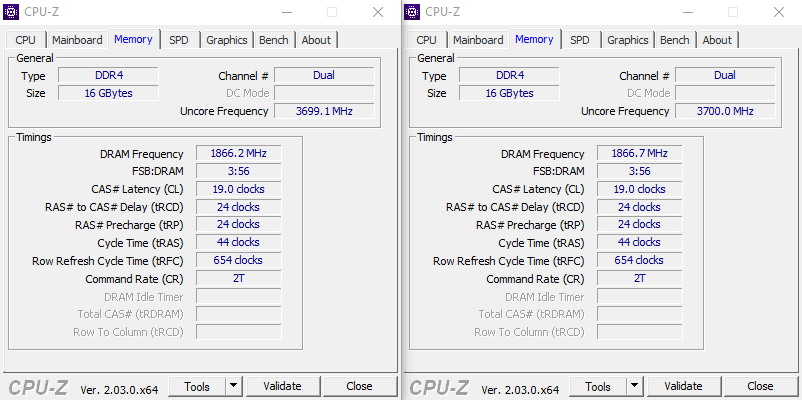Click the 44 clocks tRAS value in left window
This screenshot has width=802, height=400.
point(239,242)
